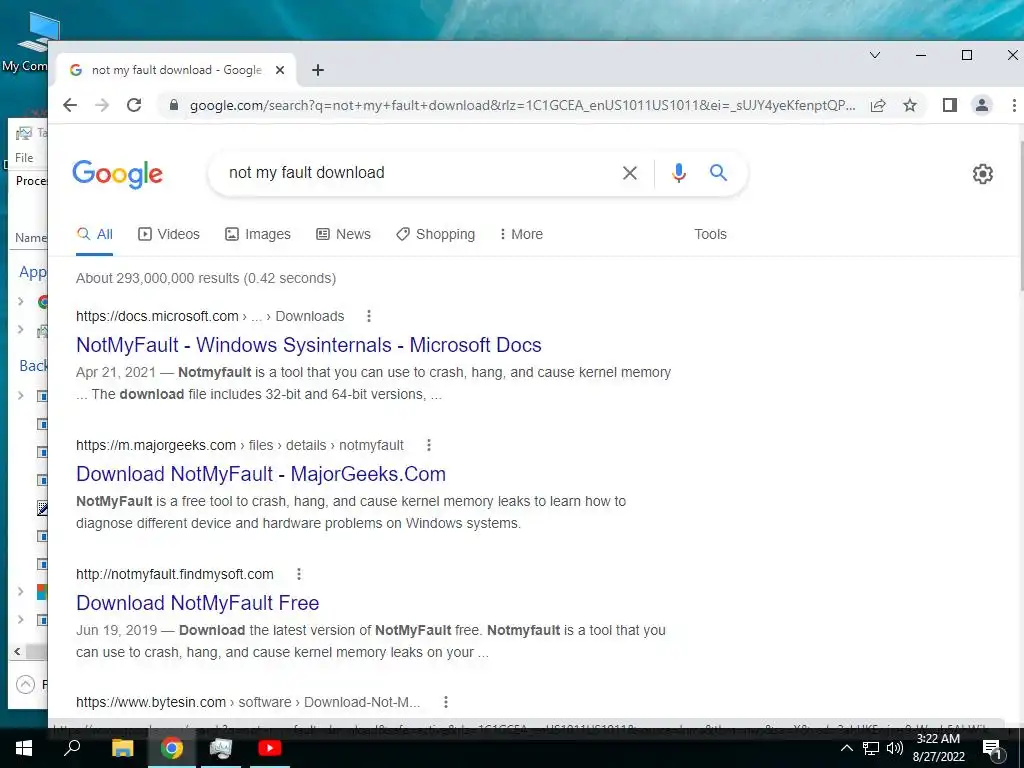
Task: Click Task Manager's horizontal scroll left arrow
Action: tap(17, 651)
